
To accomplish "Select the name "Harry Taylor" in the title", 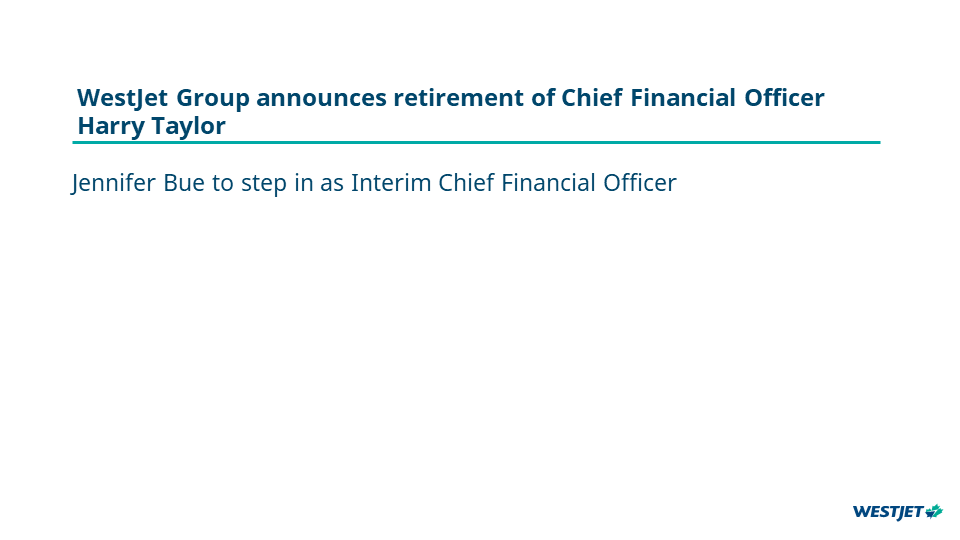I will coord(151,127).
